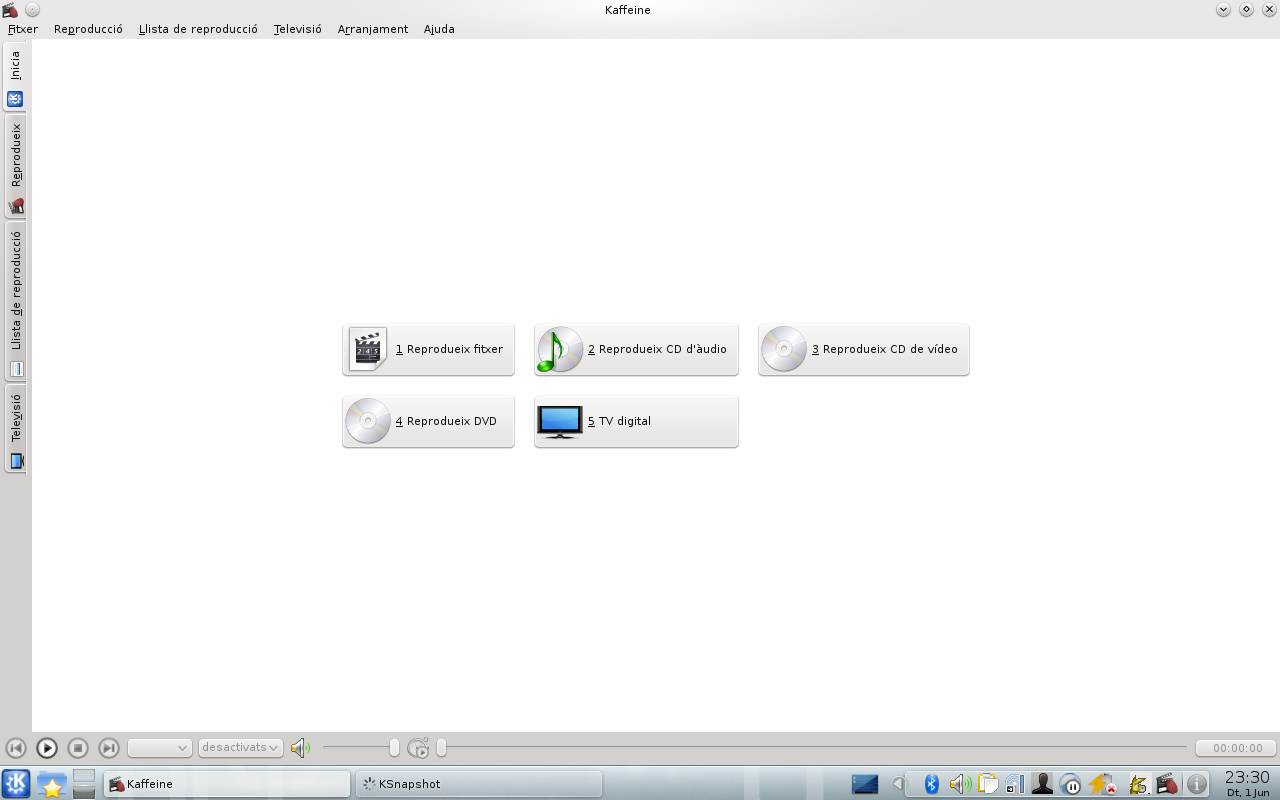Click Reprodueix CD d'àudio button
This screenshot has width=1280, height=800.
click(636, 350)
